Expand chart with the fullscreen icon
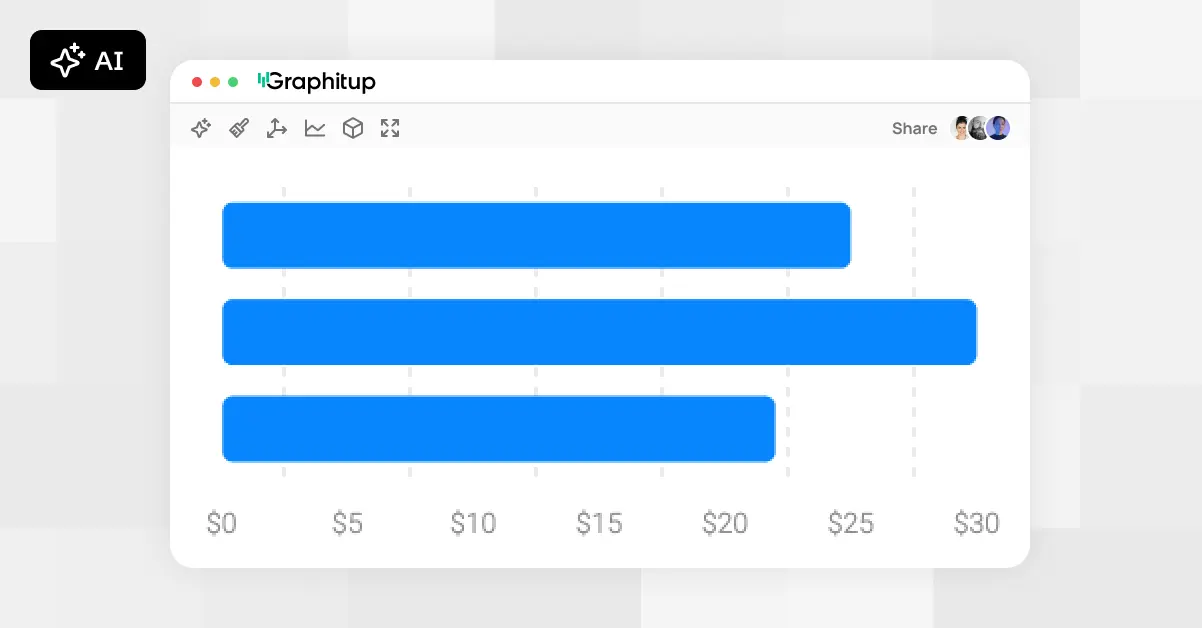This screenshot has height=628, width=1202. 390,128
